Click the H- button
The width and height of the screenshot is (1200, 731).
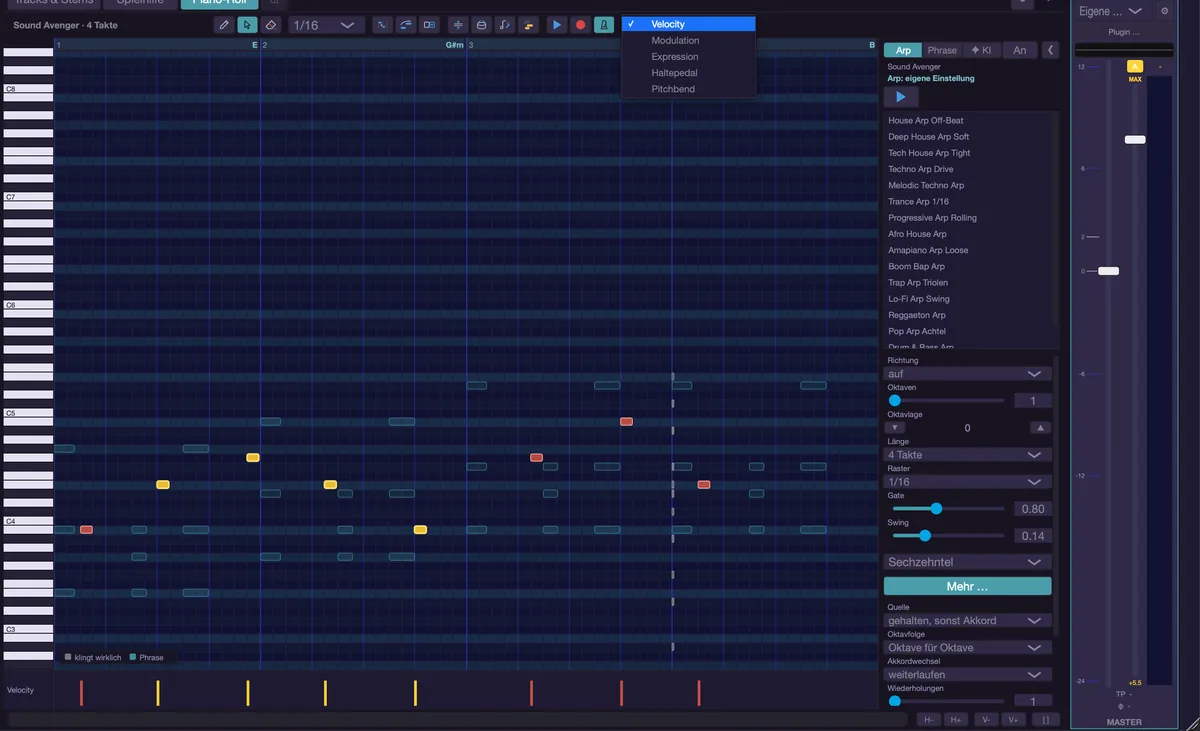(929, 720)
